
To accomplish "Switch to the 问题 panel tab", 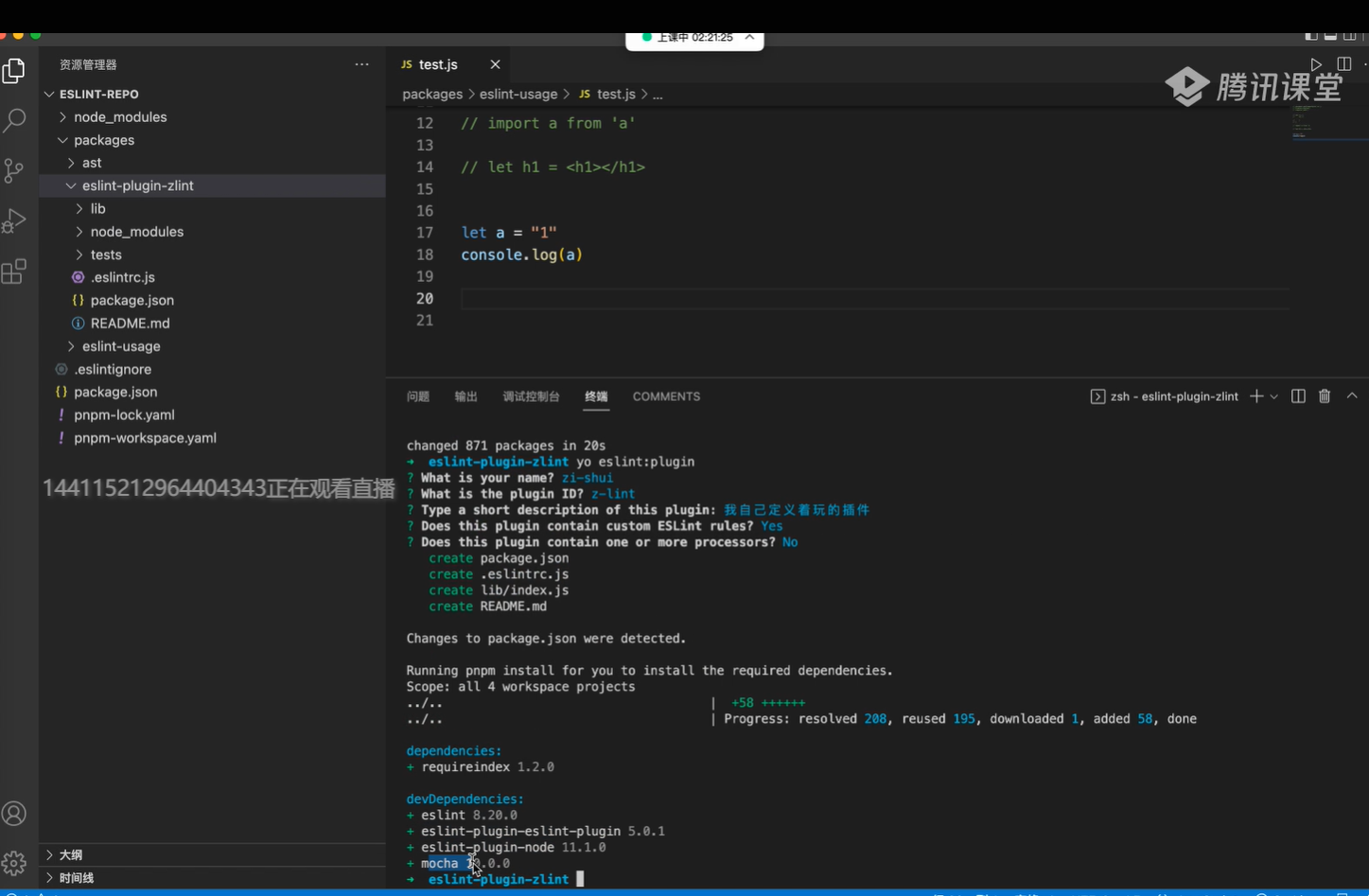I will click(x=417, y=396).
